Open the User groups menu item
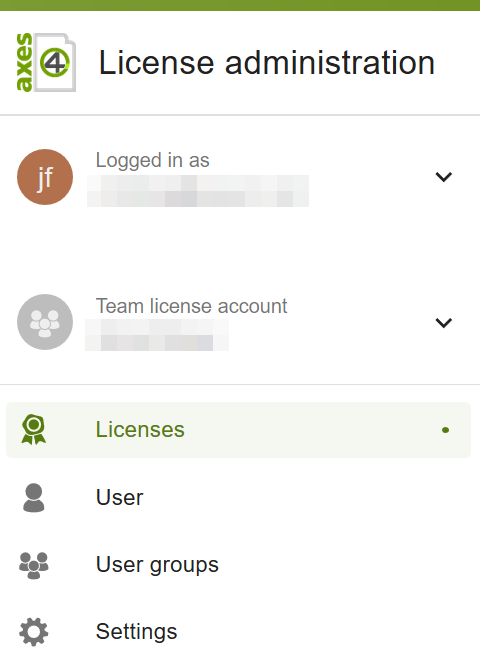Screen dimensions: 480x666 238,565
